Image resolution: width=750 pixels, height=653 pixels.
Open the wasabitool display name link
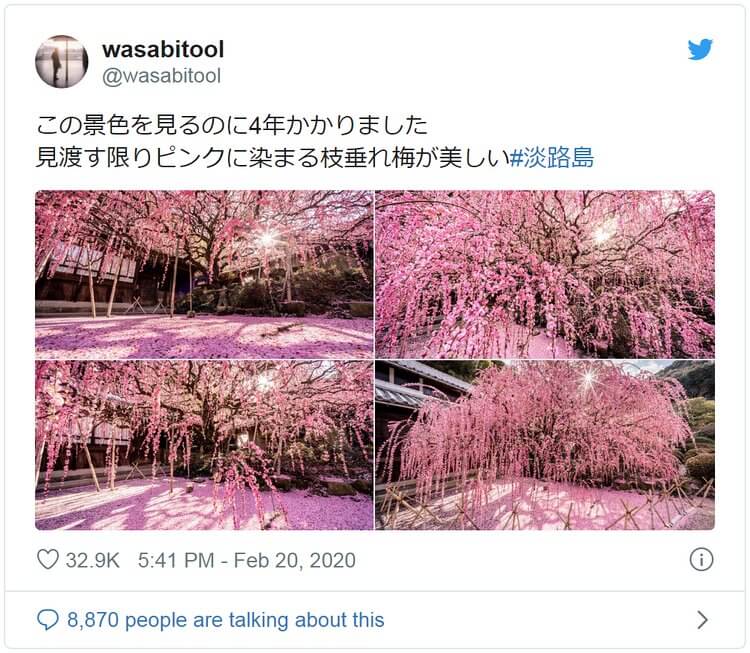(163, 49)
